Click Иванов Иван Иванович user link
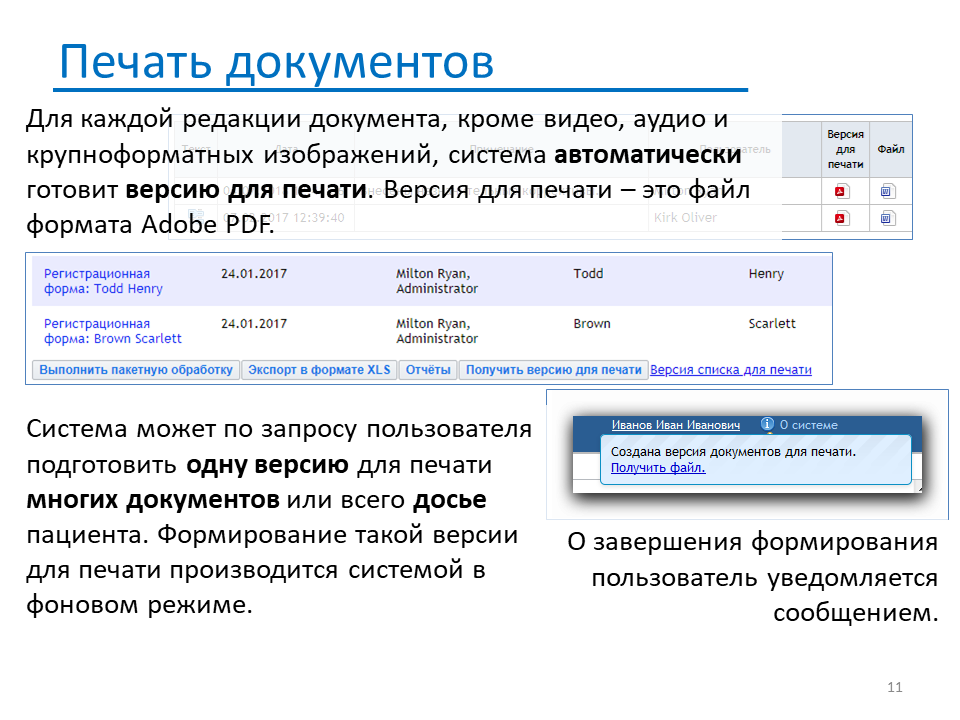 click(x=676, y=425)
